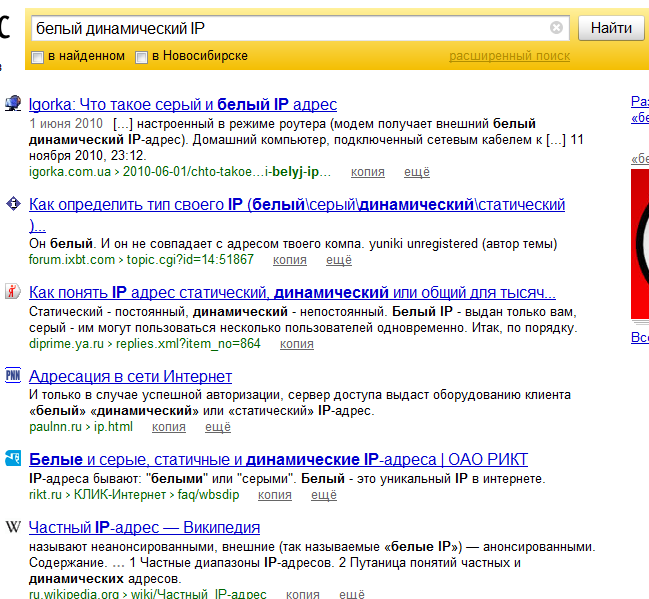Image resolution: width=649 pixels, height=599 pixels.
Task: Open "Igorka: Что такое серый и белый IP адрес"
Action: (183, 104)
